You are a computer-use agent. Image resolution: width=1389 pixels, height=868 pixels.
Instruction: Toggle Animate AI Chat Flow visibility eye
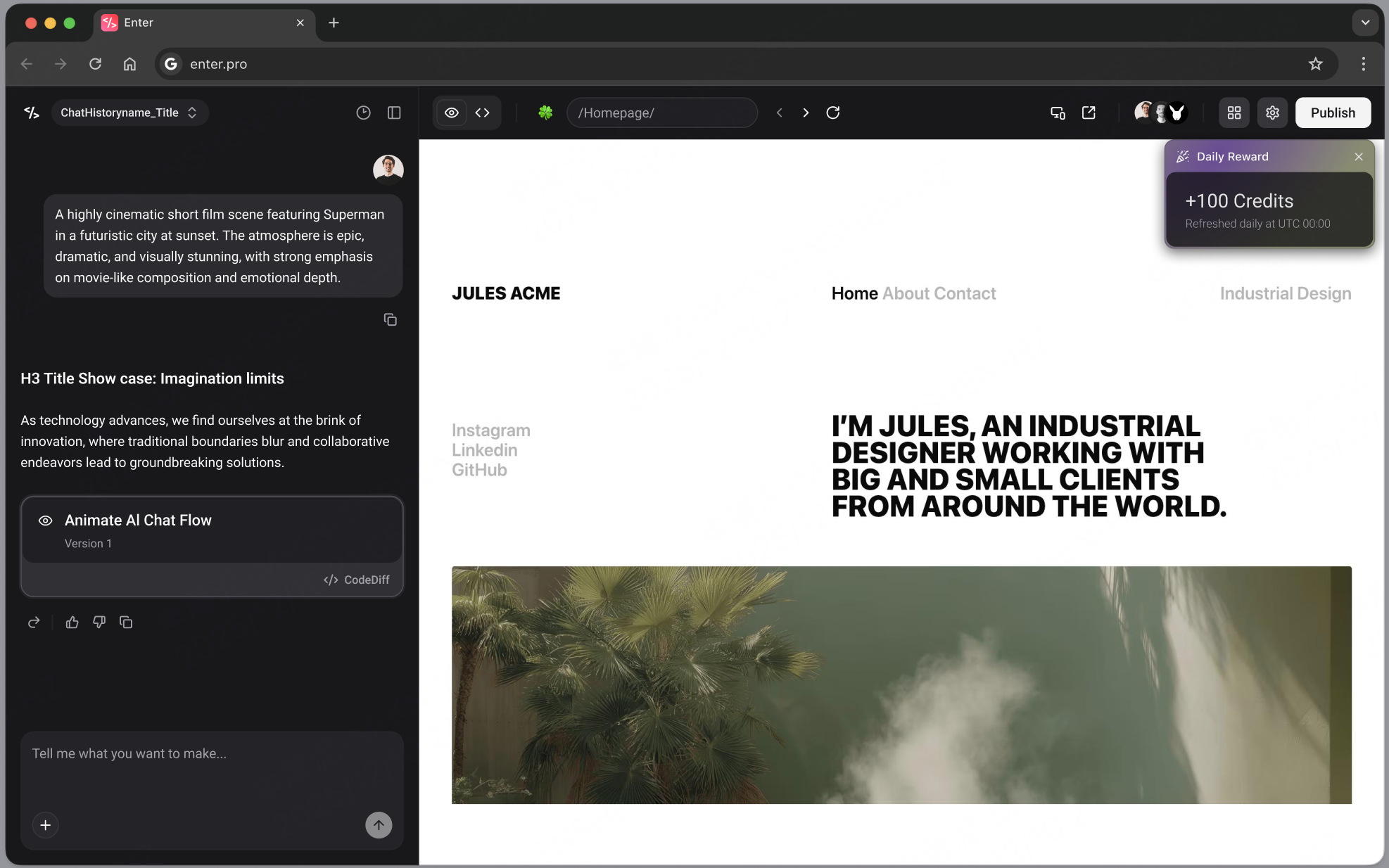[46, 521]
